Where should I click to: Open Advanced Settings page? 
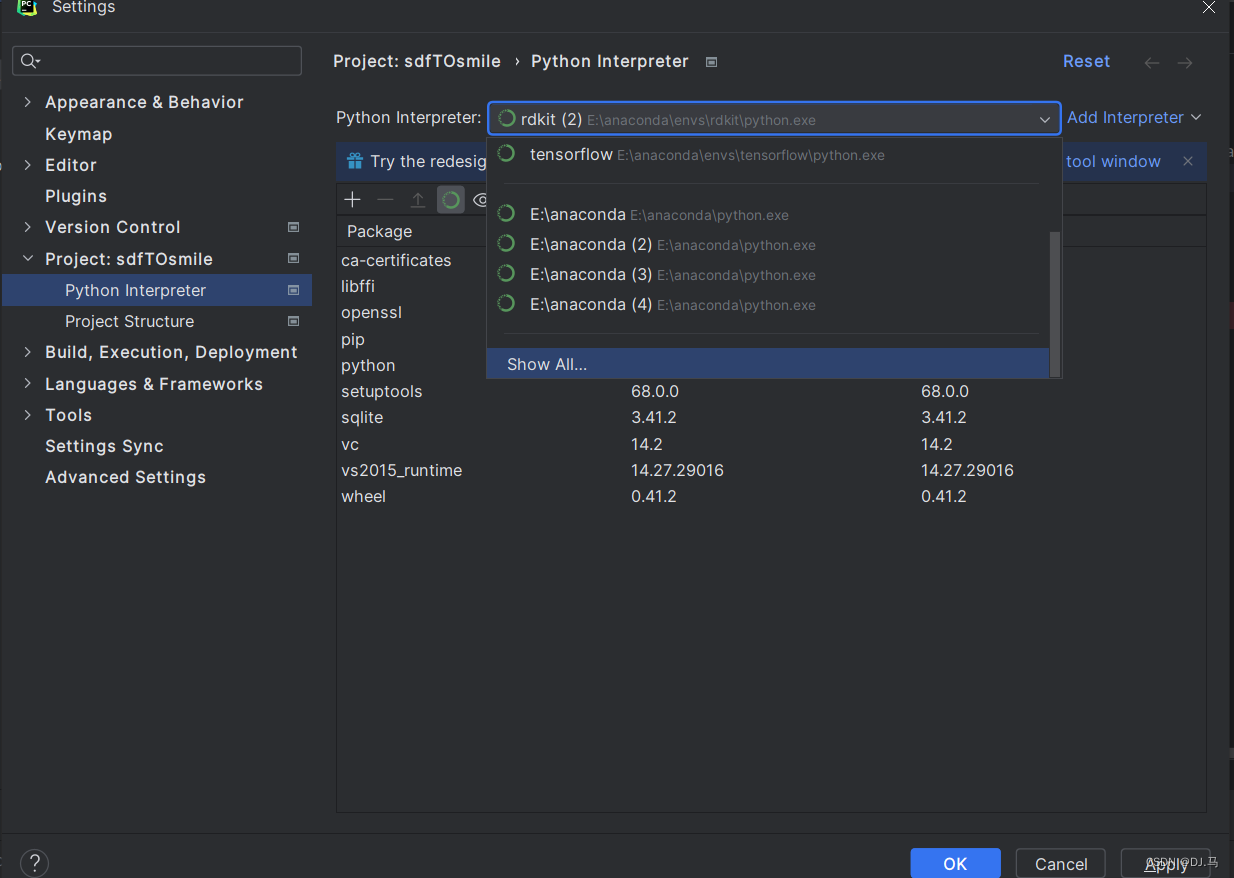tap(125, 477)
